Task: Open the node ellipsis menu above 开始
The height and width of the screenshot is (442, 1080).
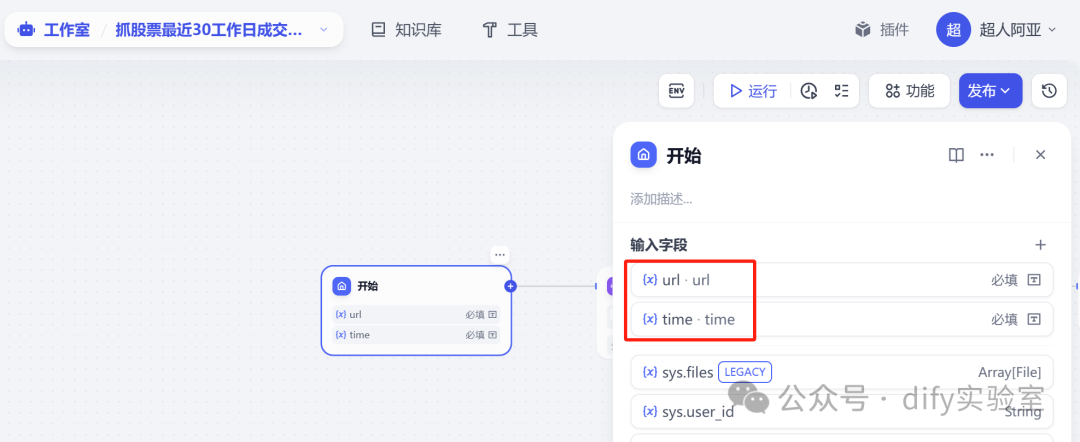Action: tap(500, 254)
